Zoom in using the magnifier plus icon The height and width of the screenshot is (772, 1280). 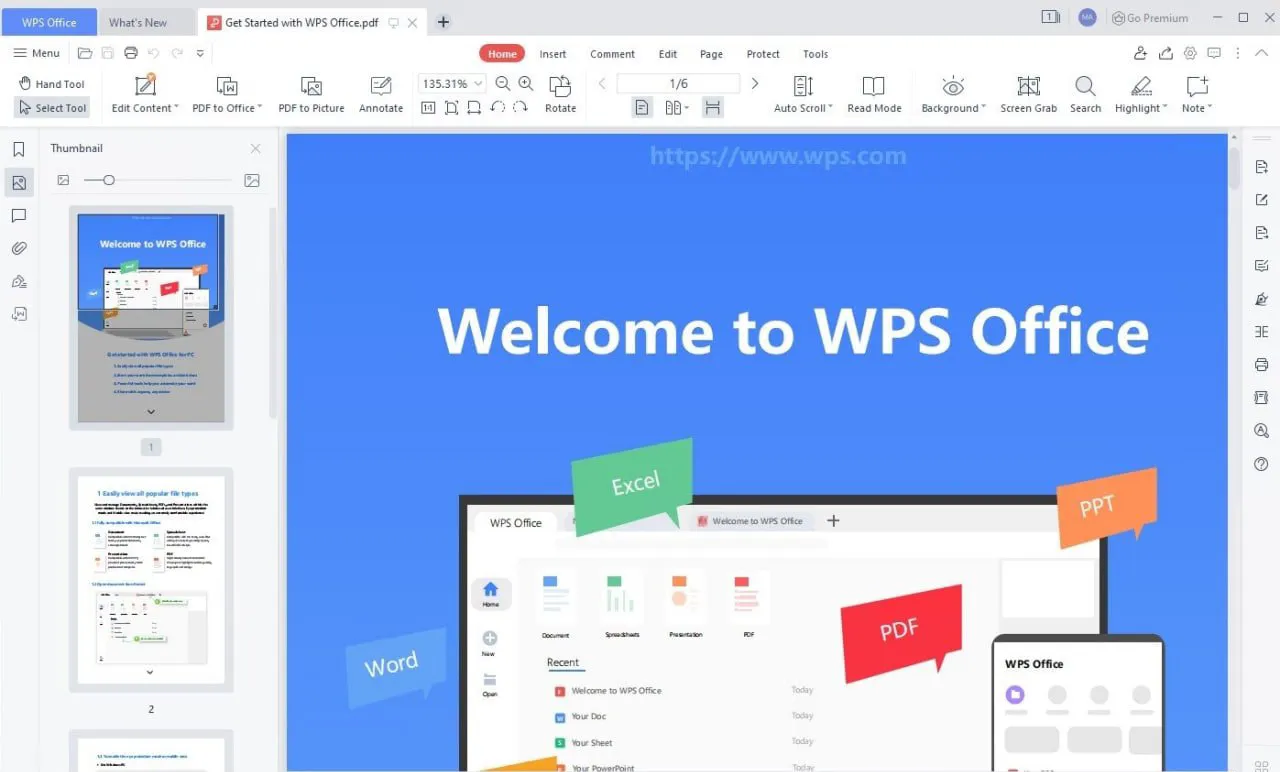coord(526,84)
